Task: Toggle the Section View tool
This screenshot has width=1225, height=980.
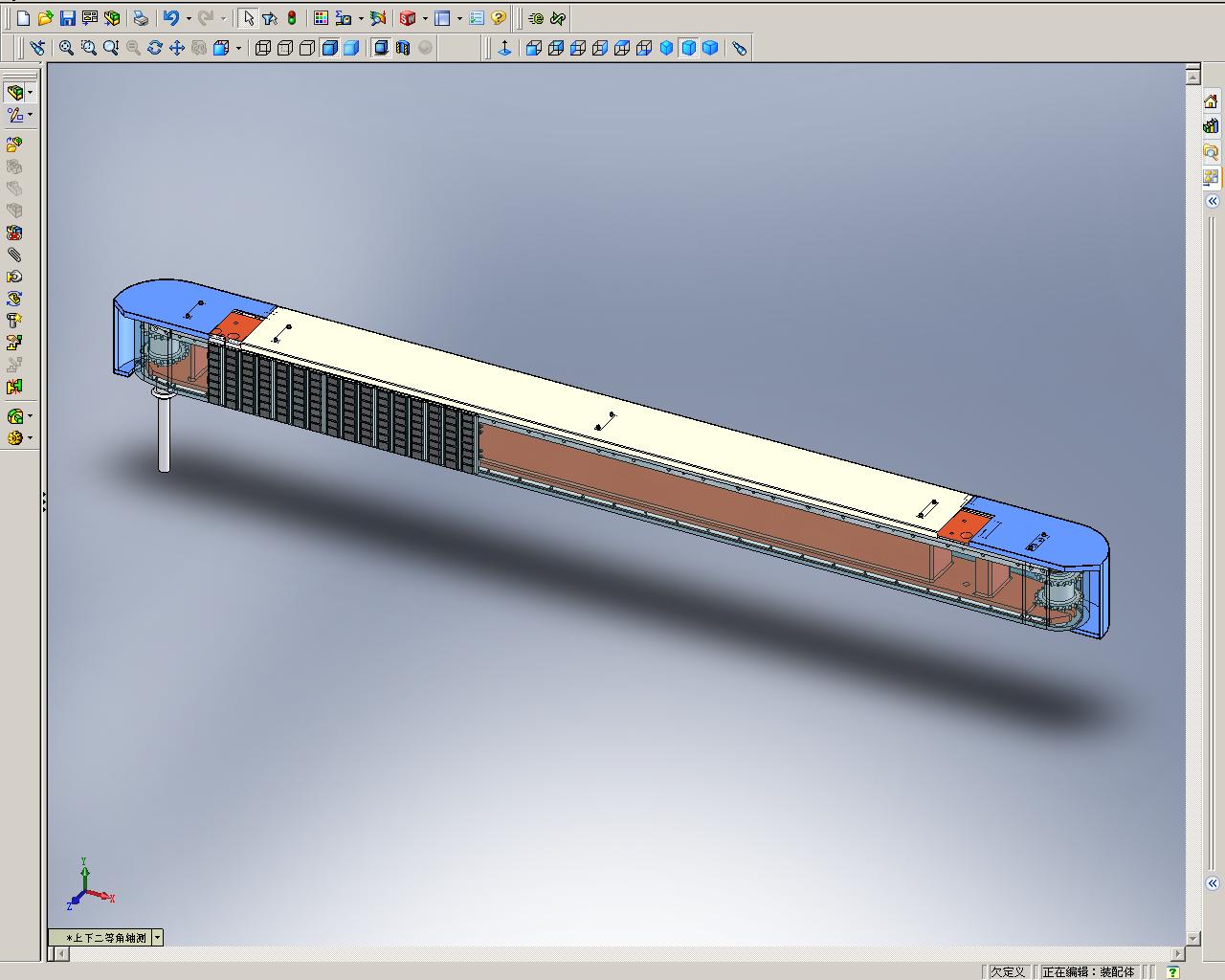Action: pos(403,48)
